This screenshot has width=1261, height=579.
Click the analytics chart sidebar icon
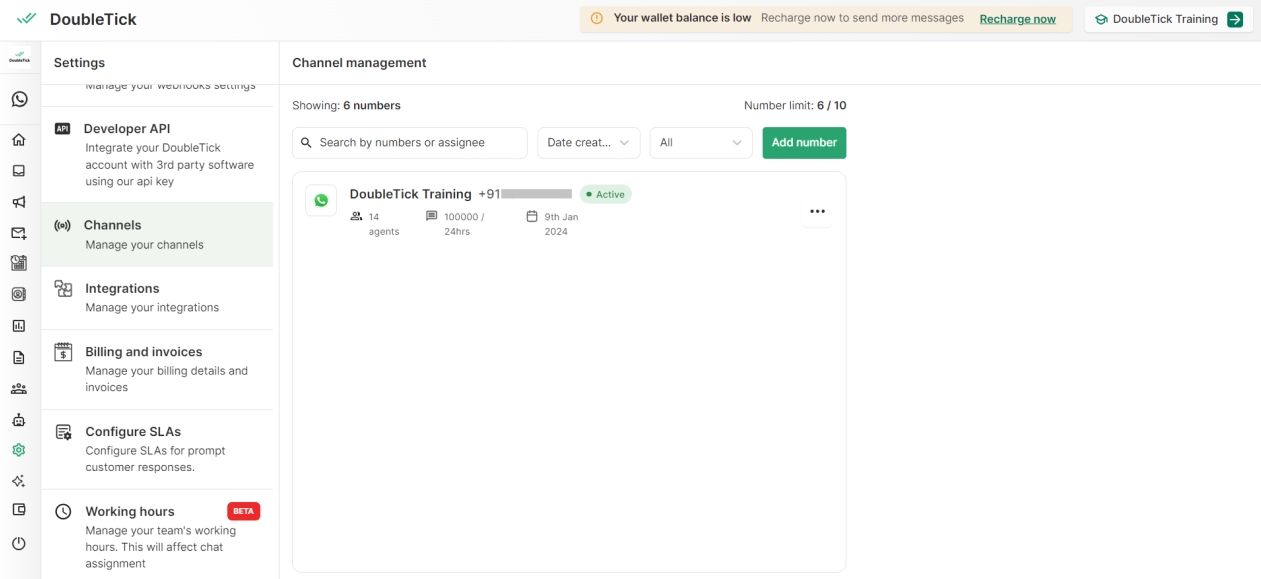click(19, 326)
